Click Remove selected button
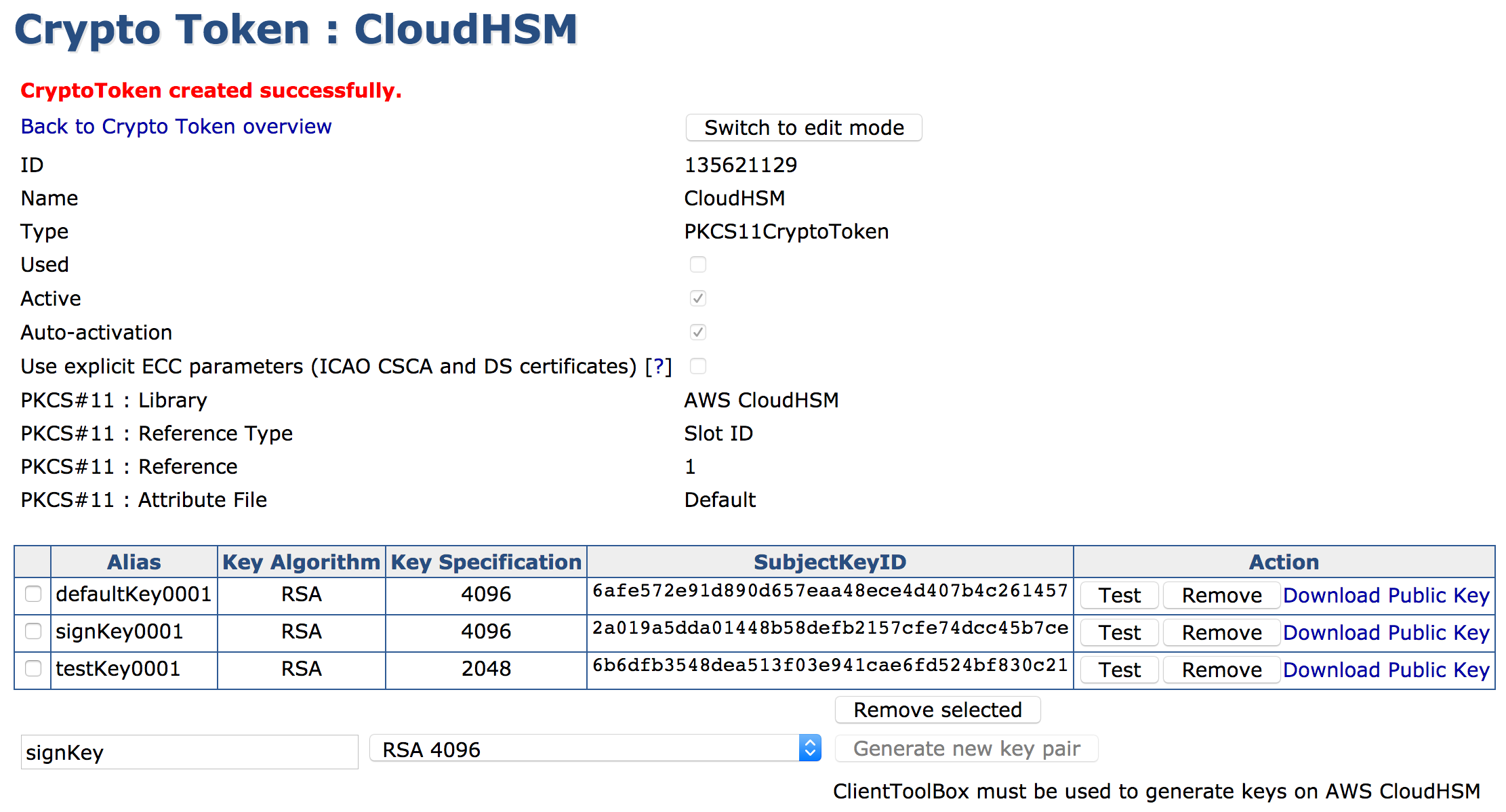Screen dimensions: 1506x812 pyautogui.click(x=937, y=710)
